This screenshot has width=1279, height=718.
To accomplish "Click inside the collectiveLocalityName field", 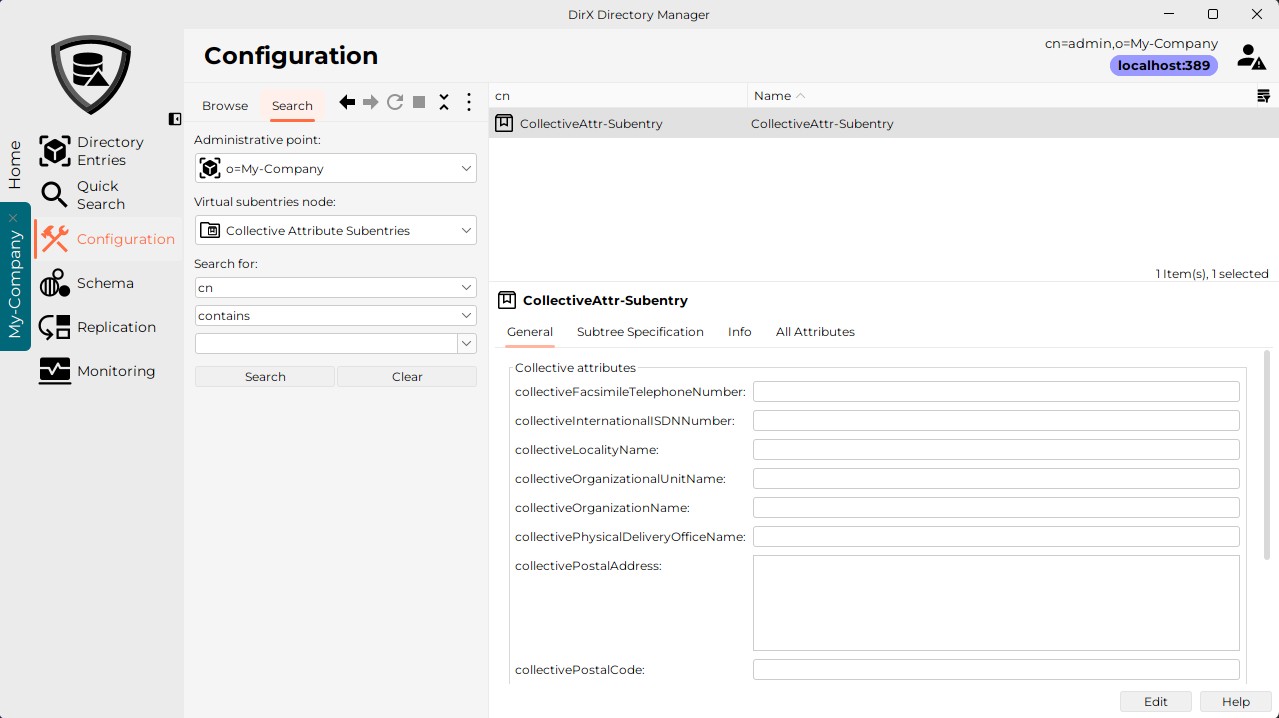I will tap(995, 449).
